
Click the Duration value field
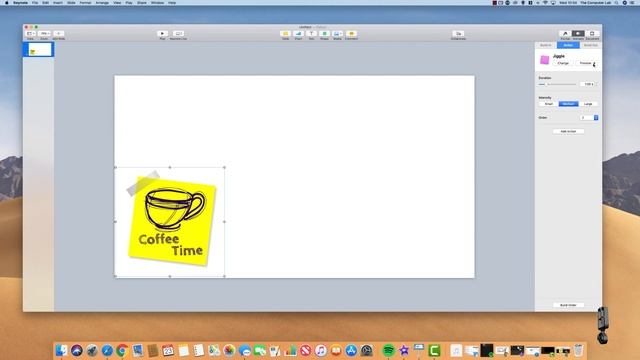point(588,84)
